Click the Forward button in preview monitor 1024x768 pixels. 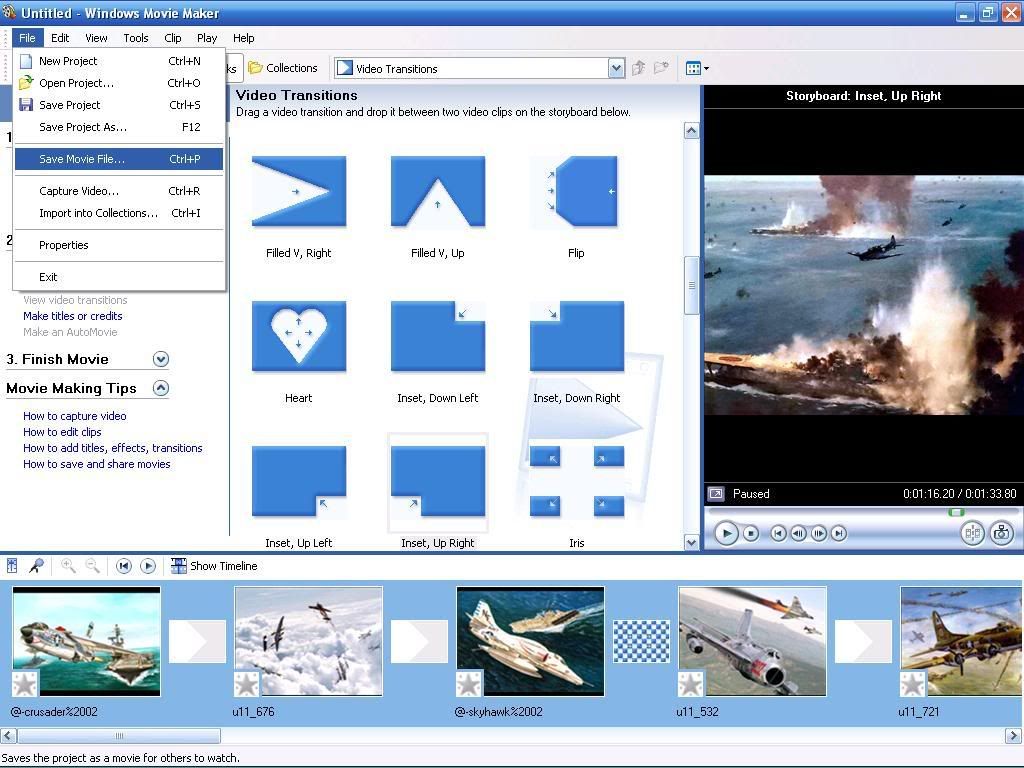point(839,534)
